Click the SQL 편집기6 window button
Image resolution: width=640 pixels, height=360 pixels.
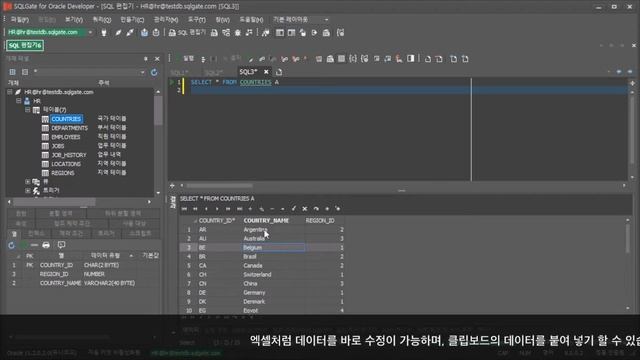[25, 45]
